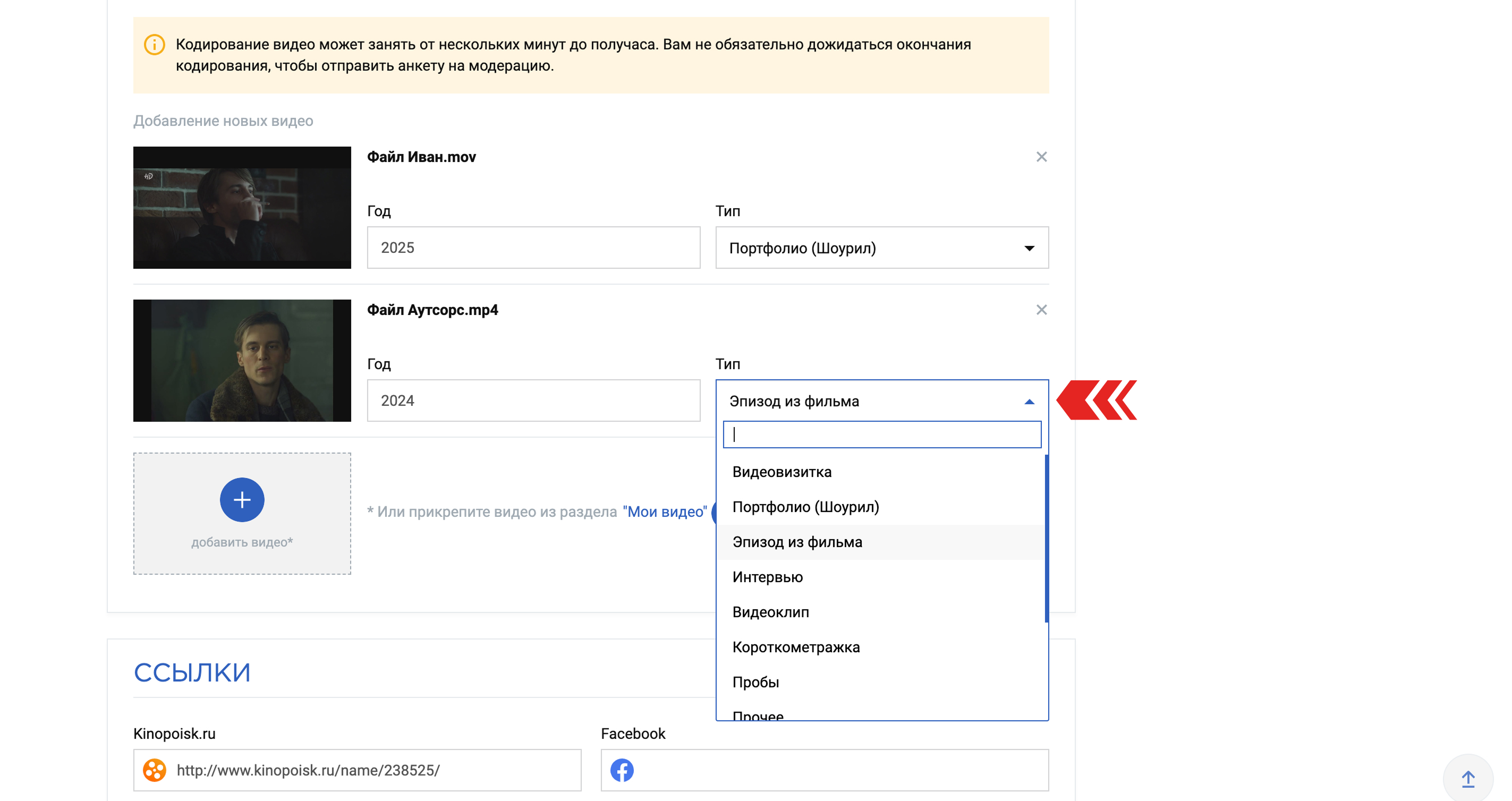Click the scroll-to-top arrow button
This screenshot has width=1512, height=801.
click(x=1467, y=779)
